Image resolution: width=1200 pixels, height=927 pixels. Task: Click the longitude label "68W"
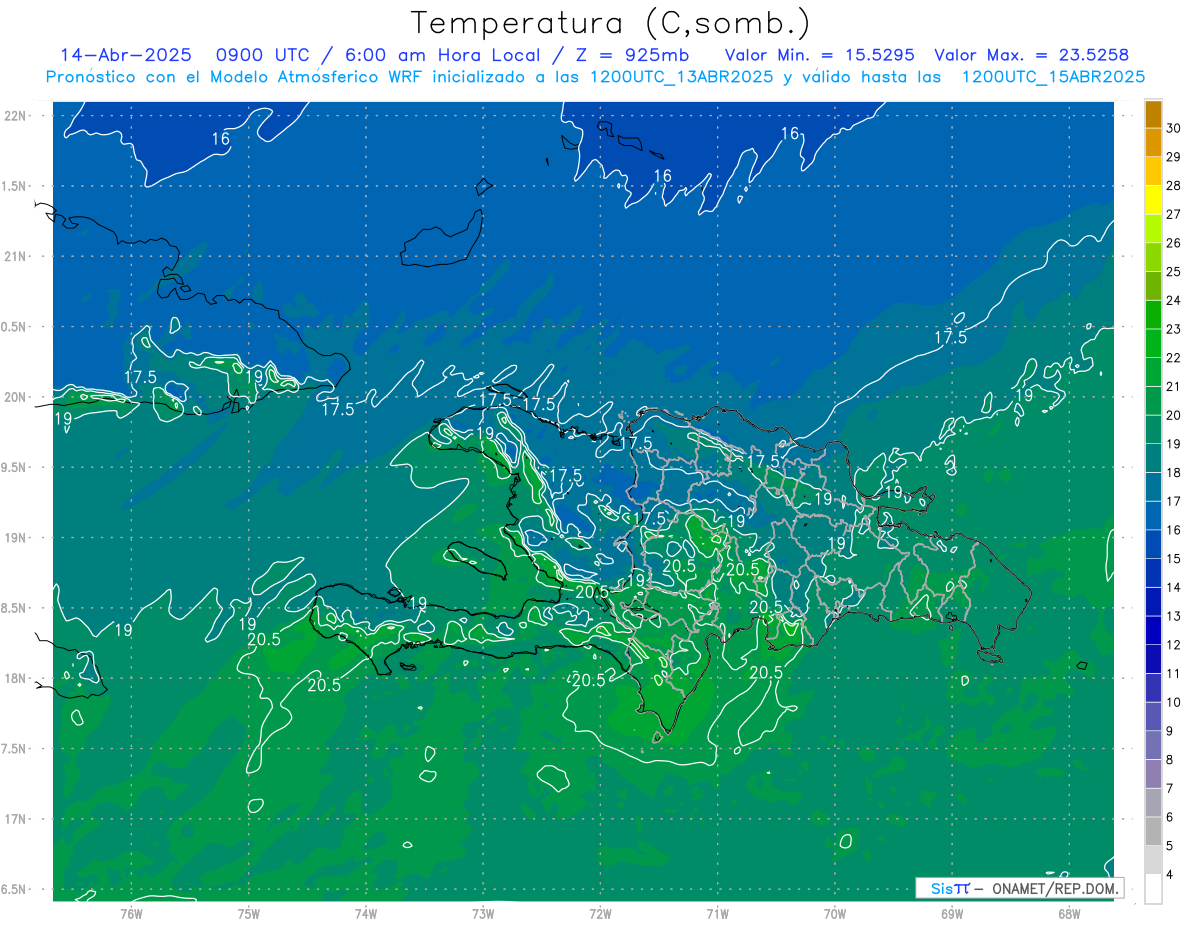coord(1069,913)
